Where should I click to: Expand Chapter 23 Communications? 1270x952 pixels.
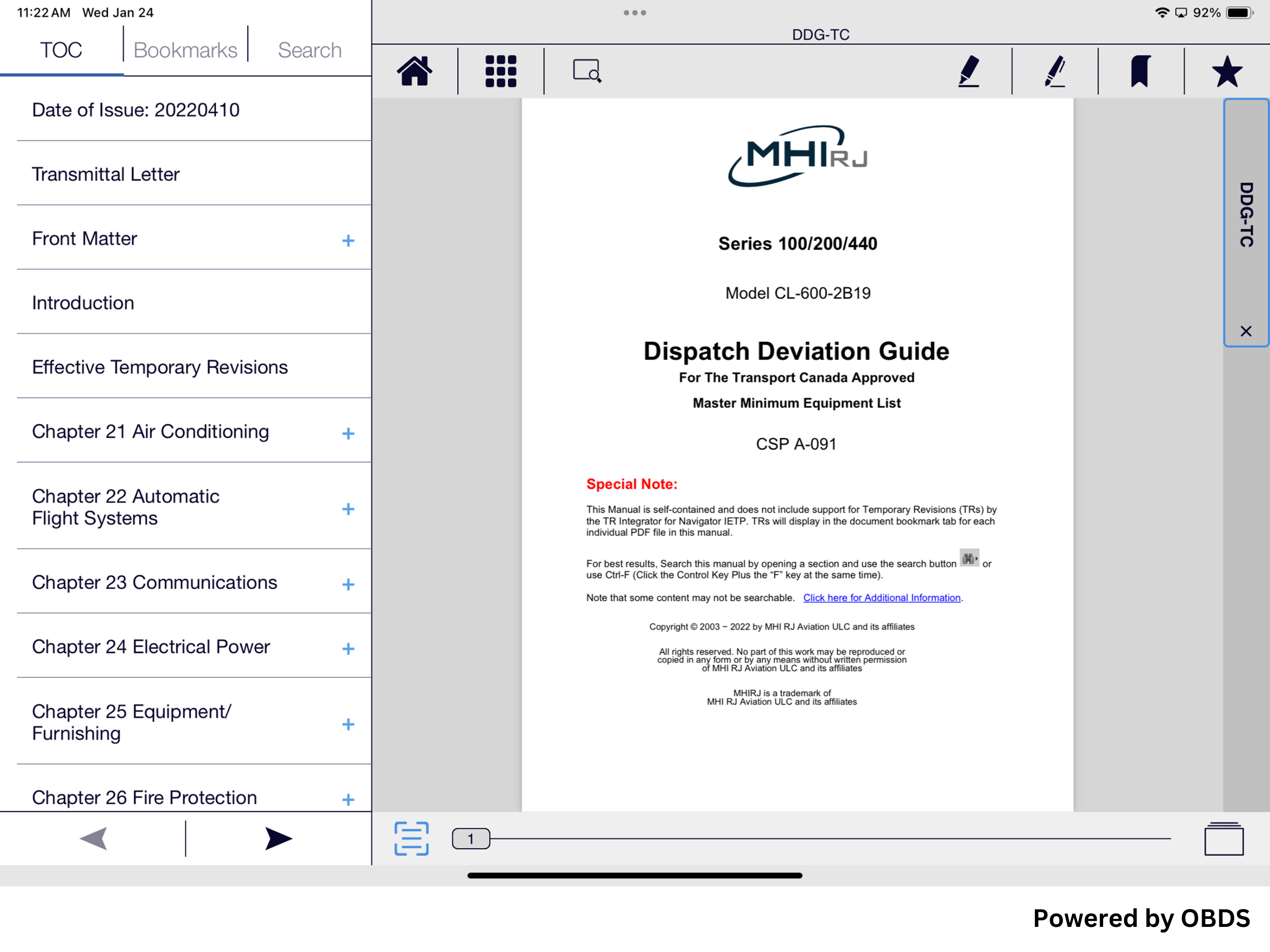click(348, 584)
